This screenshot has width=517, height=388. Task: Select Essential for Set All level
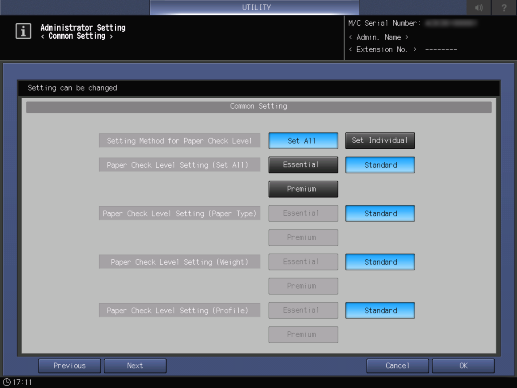[303, 165]
